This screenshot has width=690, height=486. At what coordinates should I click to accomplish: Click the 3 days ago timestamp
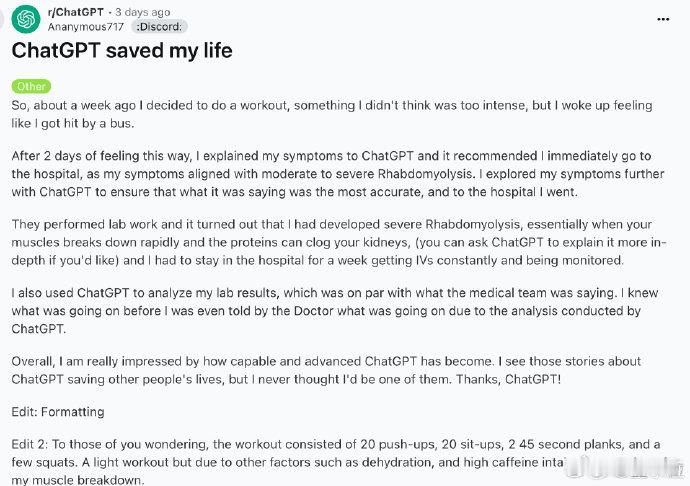143,12
